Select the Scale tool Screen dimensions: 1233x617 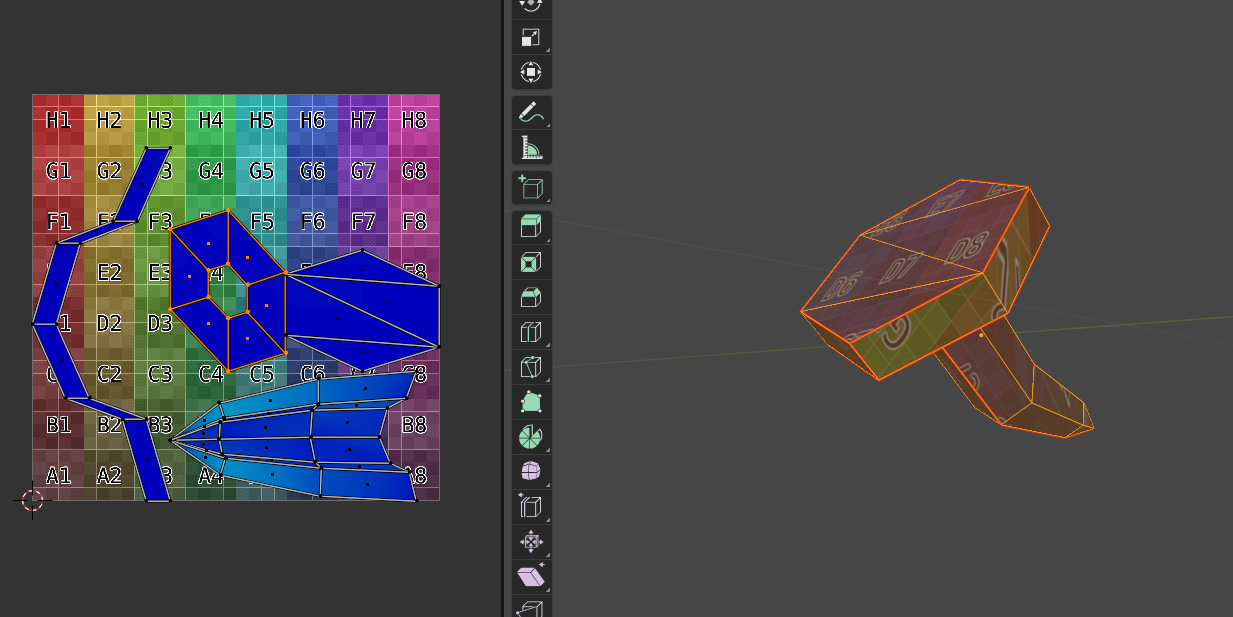tap(531, 38)
